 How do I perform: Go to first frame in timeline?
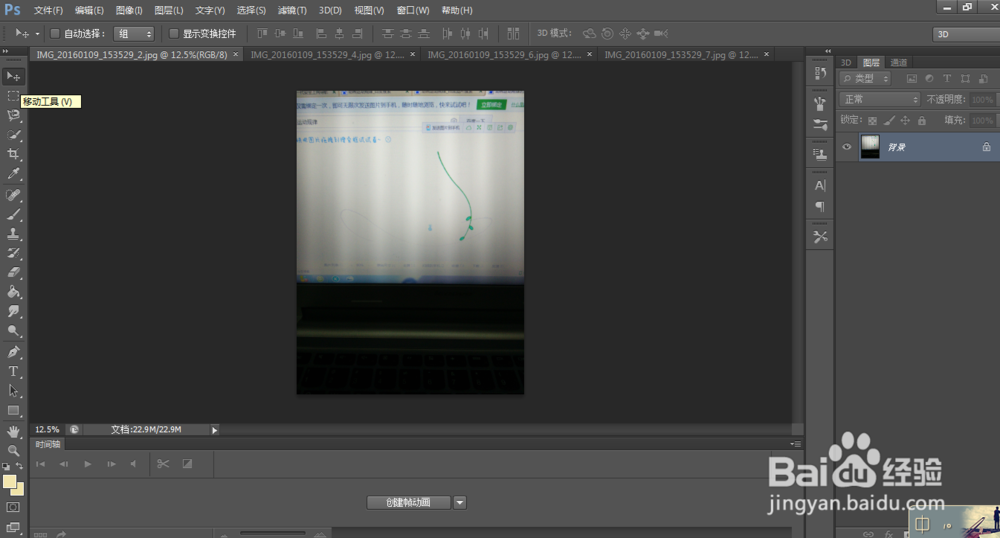(40, 464)
